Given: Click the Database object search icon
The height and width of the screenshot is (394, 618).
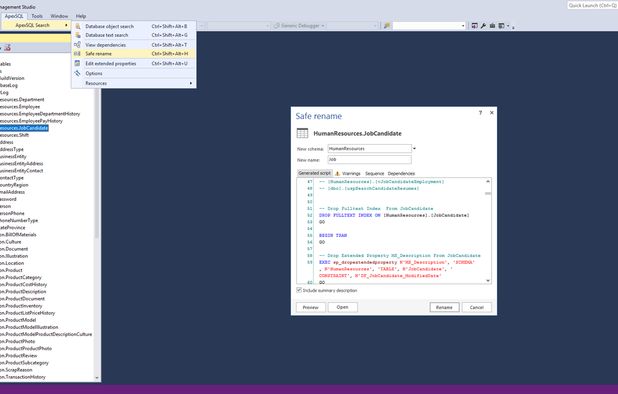Looking at the screenshot, I should click(78, 26).
